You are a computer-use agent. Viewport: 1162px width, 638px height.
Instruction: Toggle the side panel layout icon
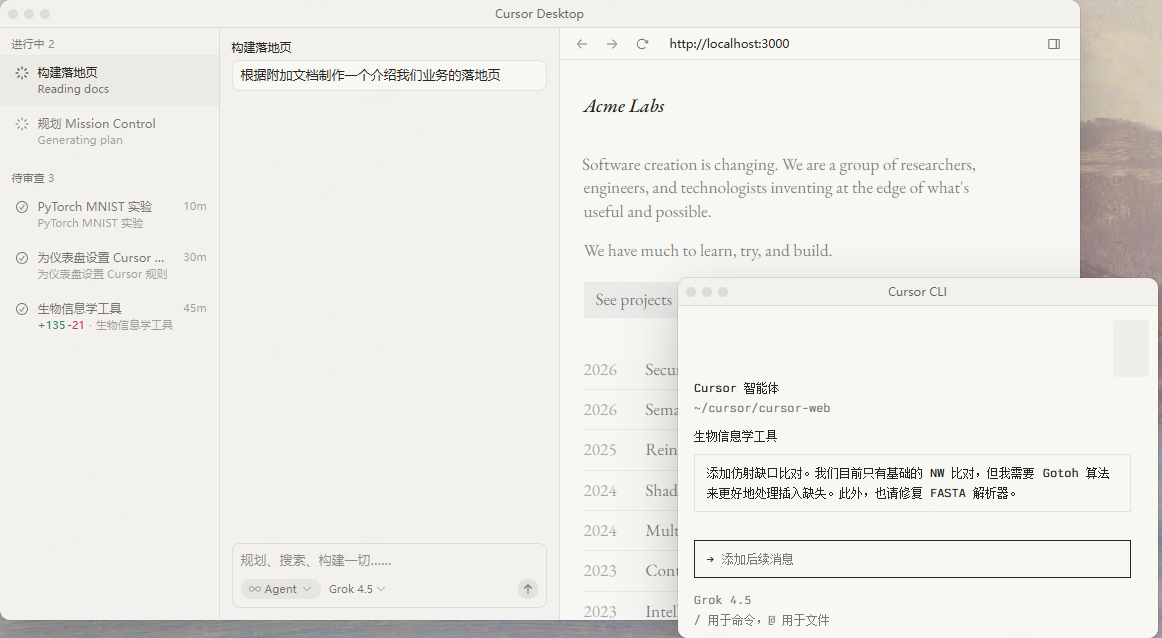(x=1054, y=44)
